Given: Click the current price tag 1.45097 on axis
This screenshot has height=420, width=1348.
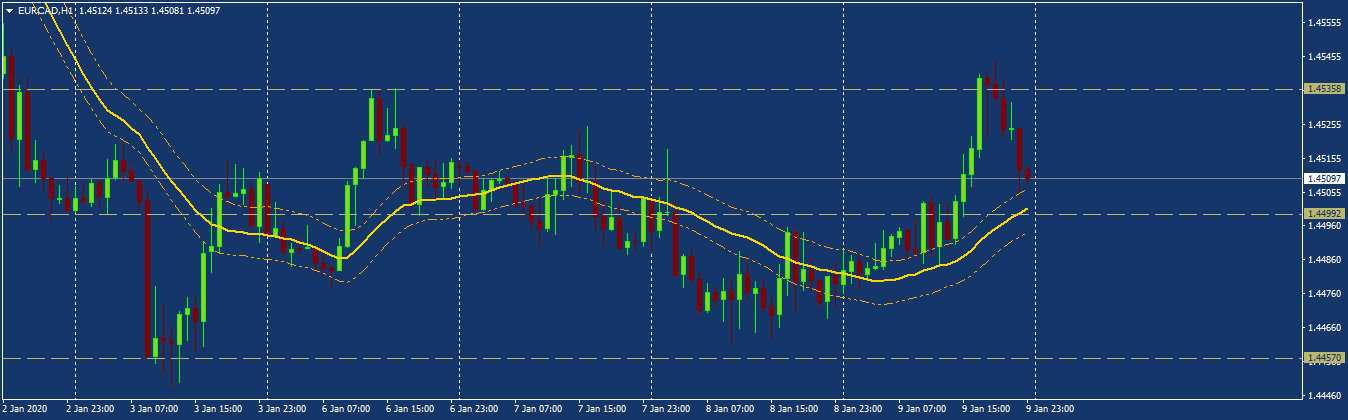Looking at the screenshot, I should pyautogui.click(x=1324, y=178).
